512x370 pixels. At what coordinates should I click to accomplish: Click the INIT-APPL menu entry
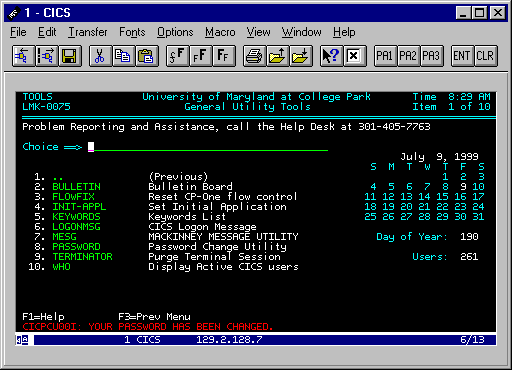[79, 207]
